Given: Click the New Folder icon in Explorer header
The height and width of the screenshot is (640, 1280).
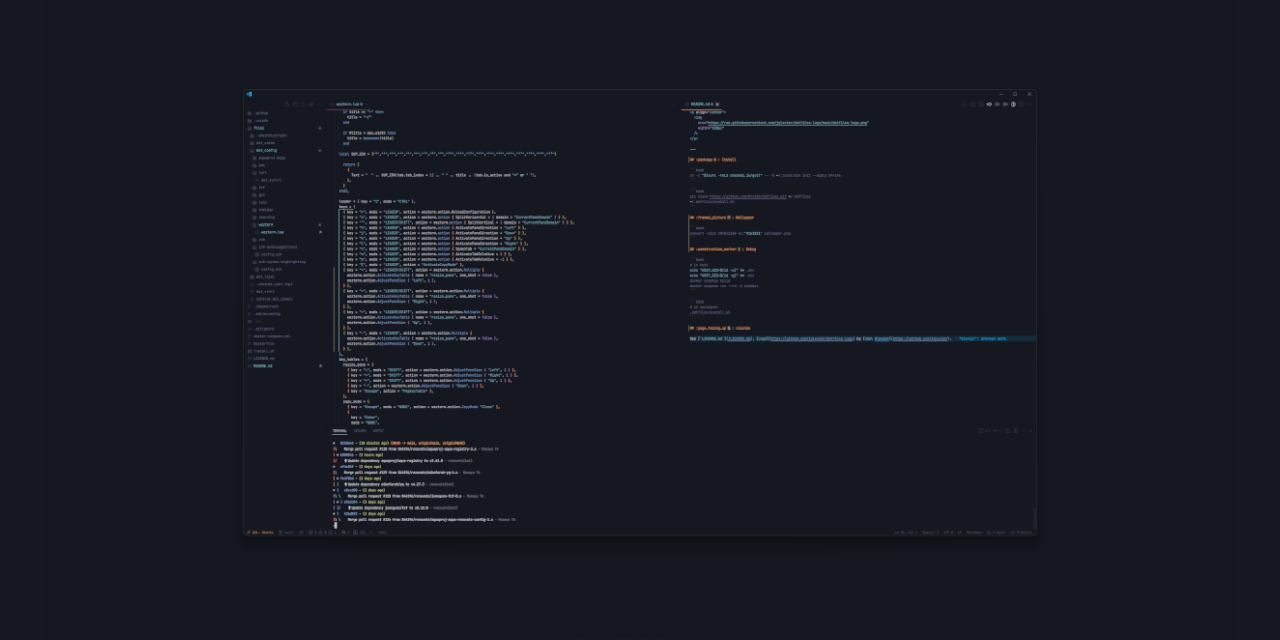Looking at the screenshot, I should pyautogui.click(x=296, y=104).
